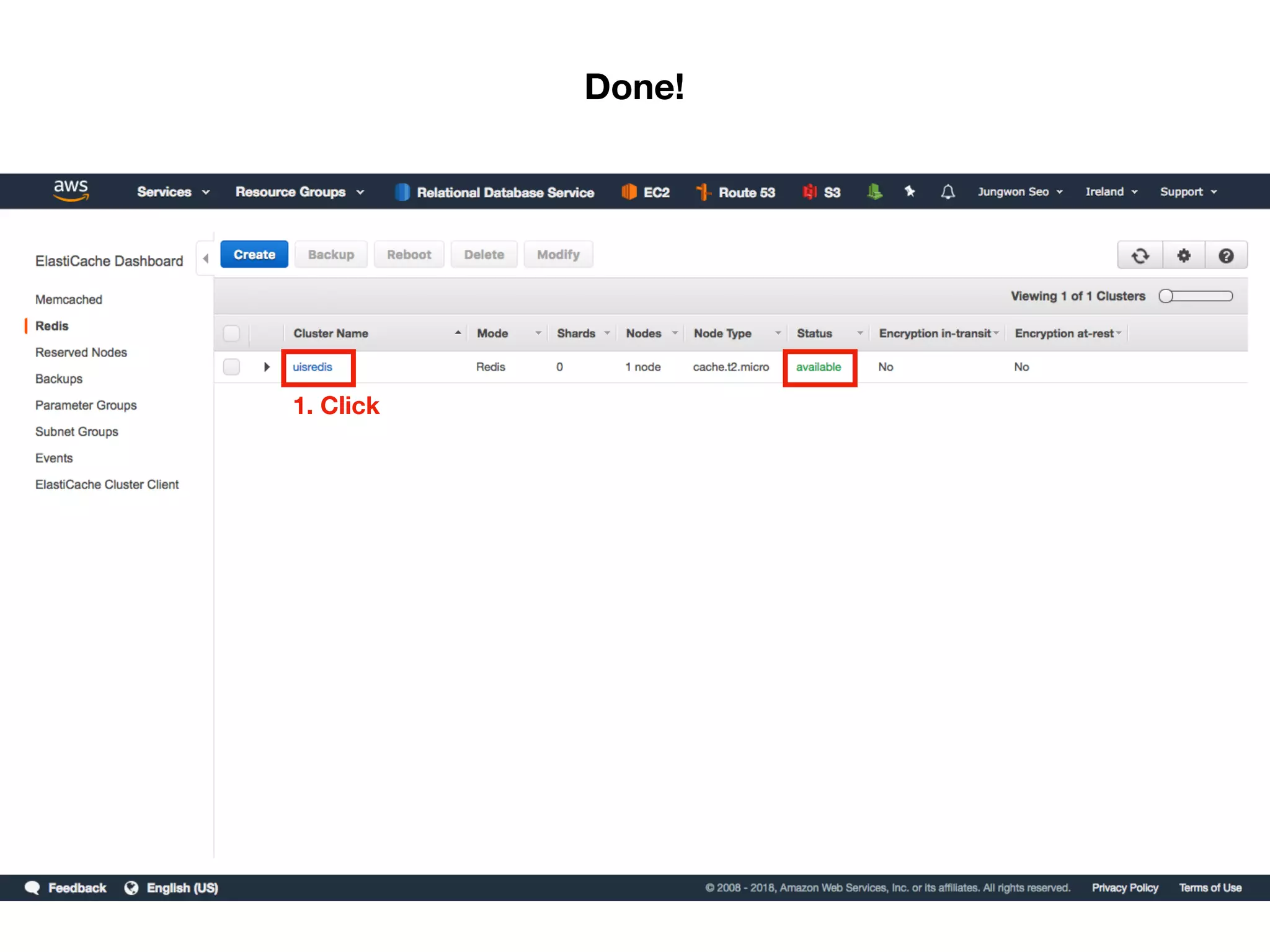This screenshot has height=952, width=1270.
Task: Click the blue Create button
Action: [x=254, y=255]
